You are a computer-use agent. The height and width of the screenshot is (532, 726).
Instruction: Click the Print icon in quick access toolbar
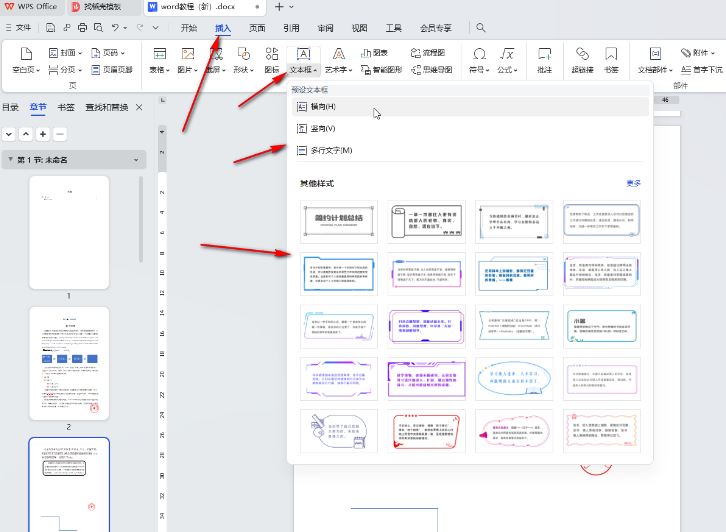82,28
